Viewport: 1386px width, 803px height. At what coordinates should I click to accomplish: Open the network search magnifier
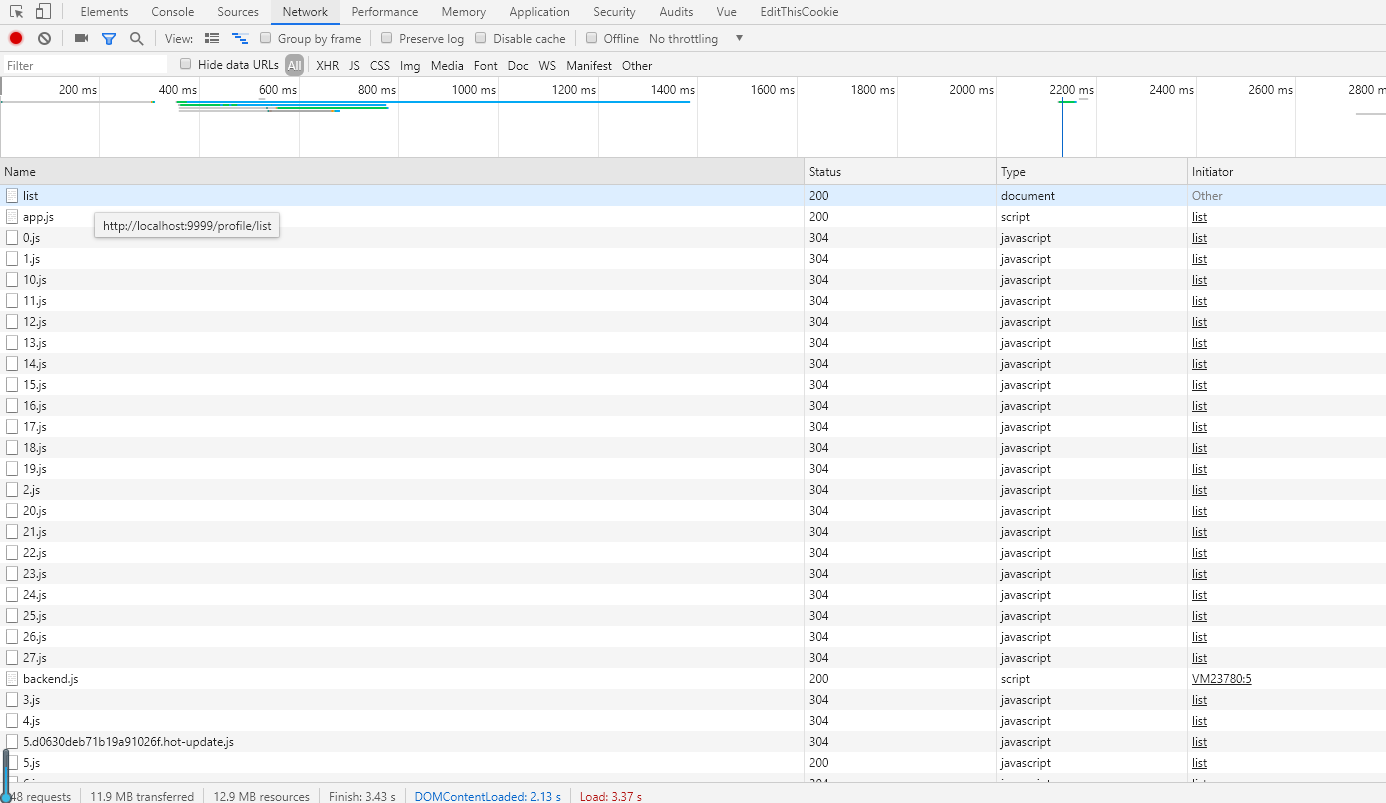pos(137,38)
